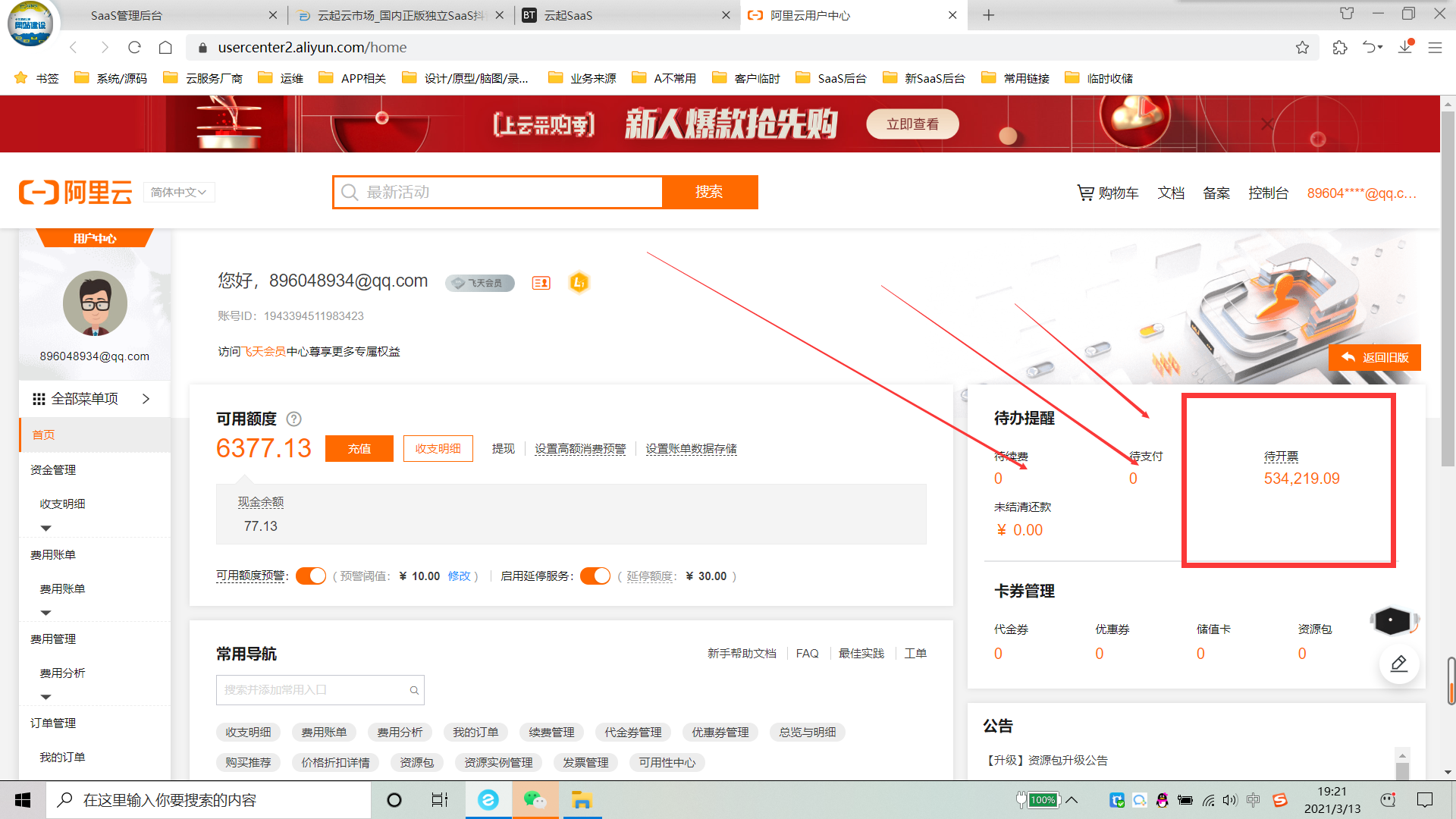Click the floating pencil edit icon
Screen dimensions: 1456x819
coord(1398,664)
